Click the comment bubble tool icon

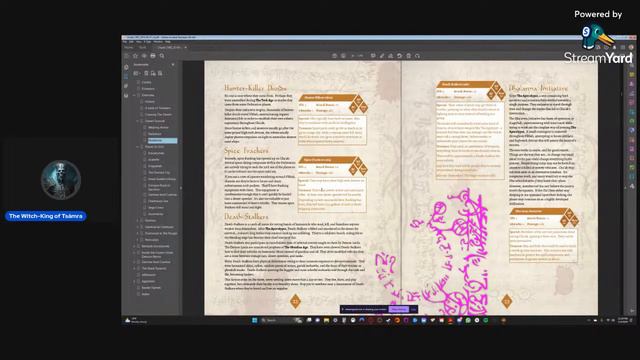pos(373,56)
